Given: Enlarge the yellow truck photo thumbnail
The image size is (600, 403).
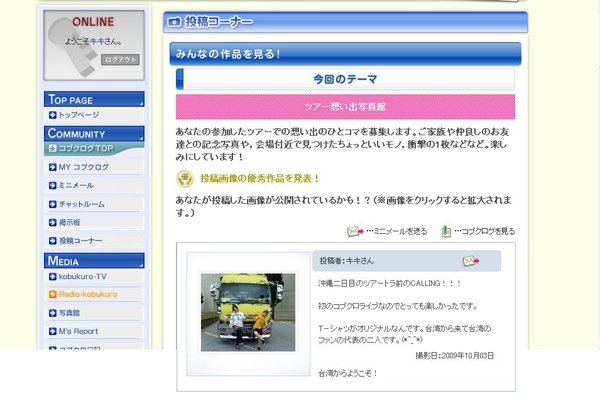Looking at the screenshot, I should click(x=248, y=312).
